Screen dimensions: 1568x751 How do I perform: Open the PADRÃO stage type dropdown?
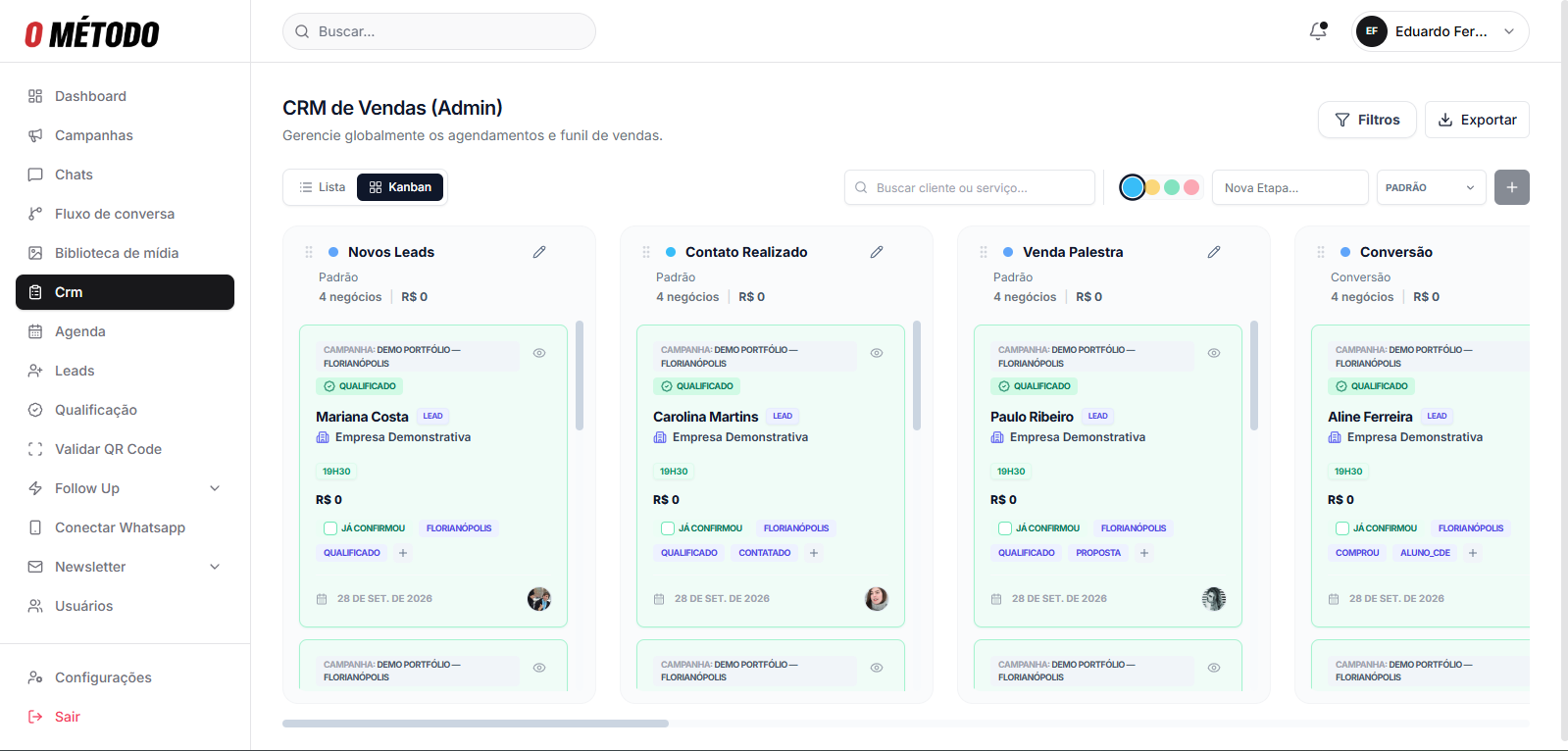click(1431, 187)
